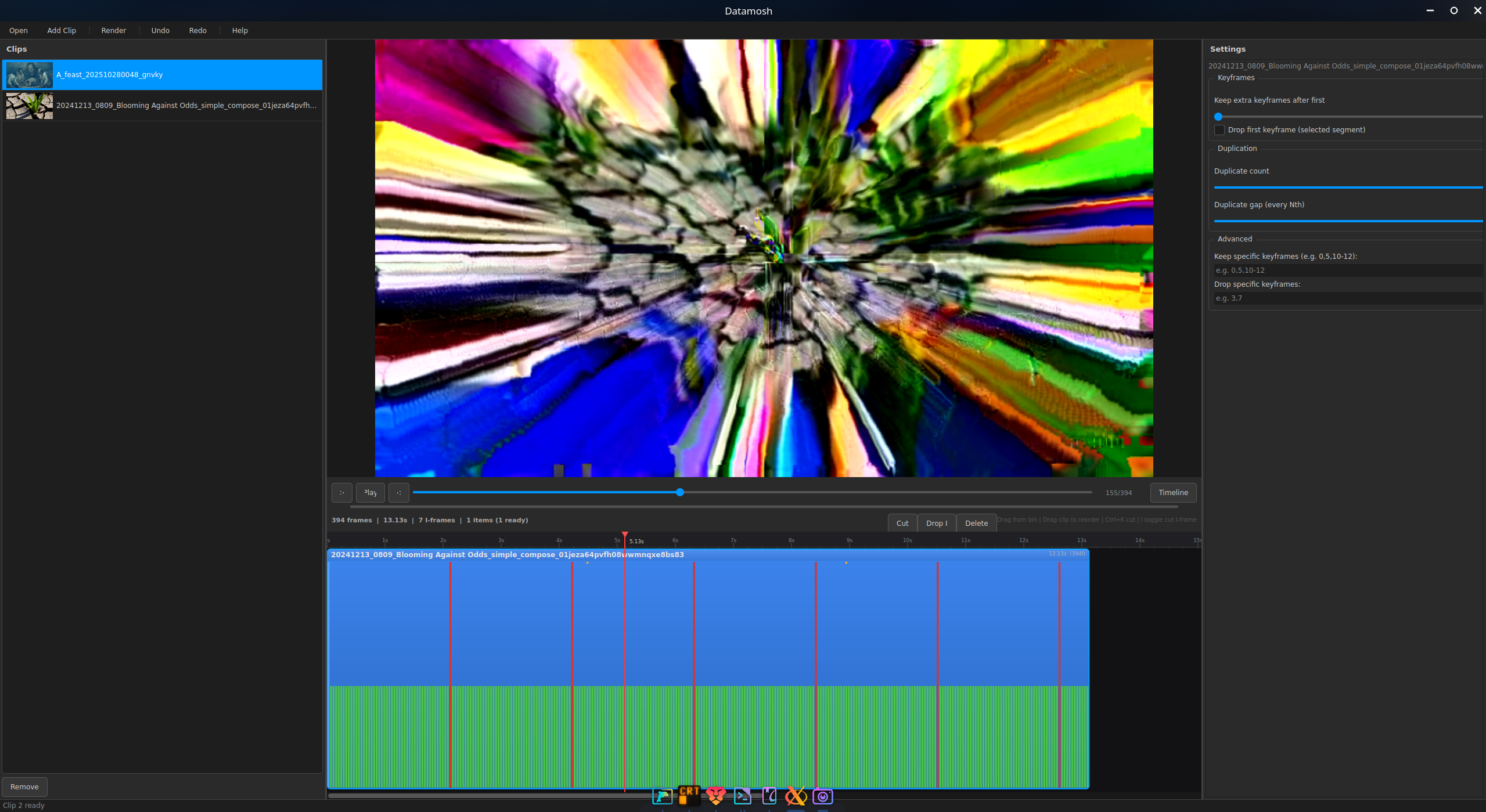The width and height of the screenshot is (1486, 812).
Task: Launch the camera screenshot tool from the dock
Action: click(x=823, y=796)
